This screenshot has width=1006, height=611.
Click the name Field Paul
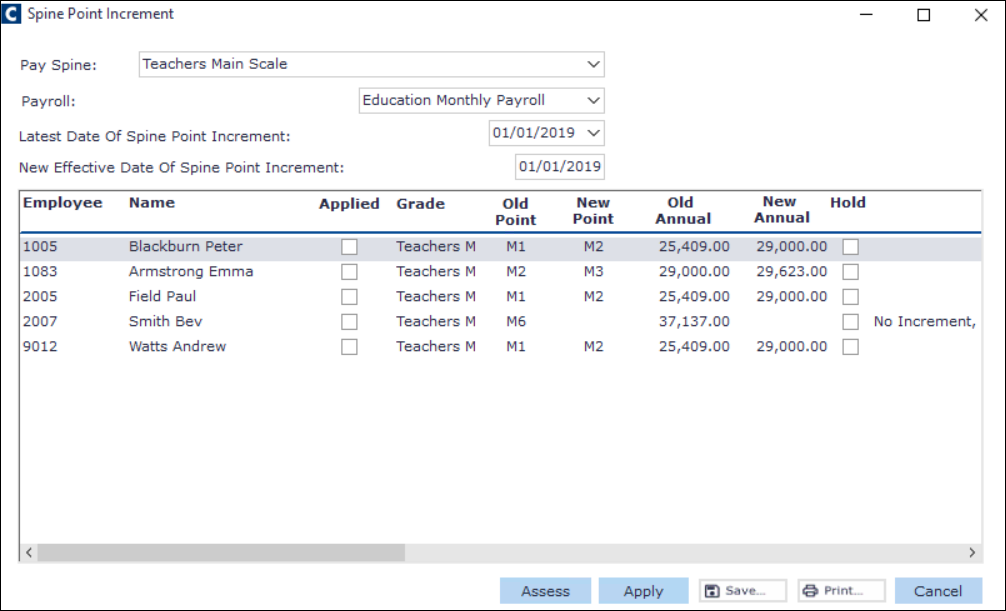pyautogui.click(x=162, y=297)
